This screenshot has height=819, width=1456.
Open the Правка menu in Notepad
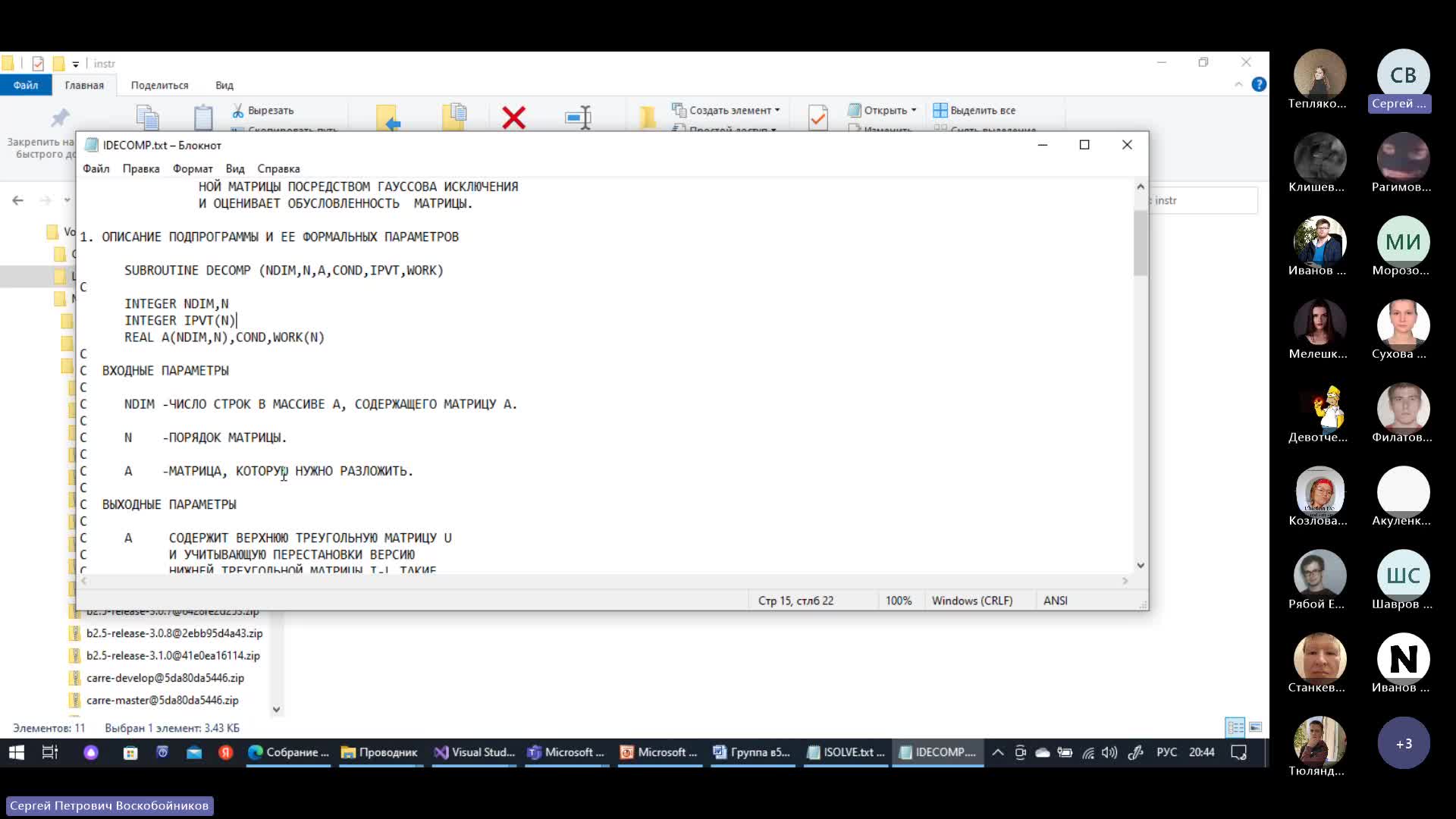point(141,168)
